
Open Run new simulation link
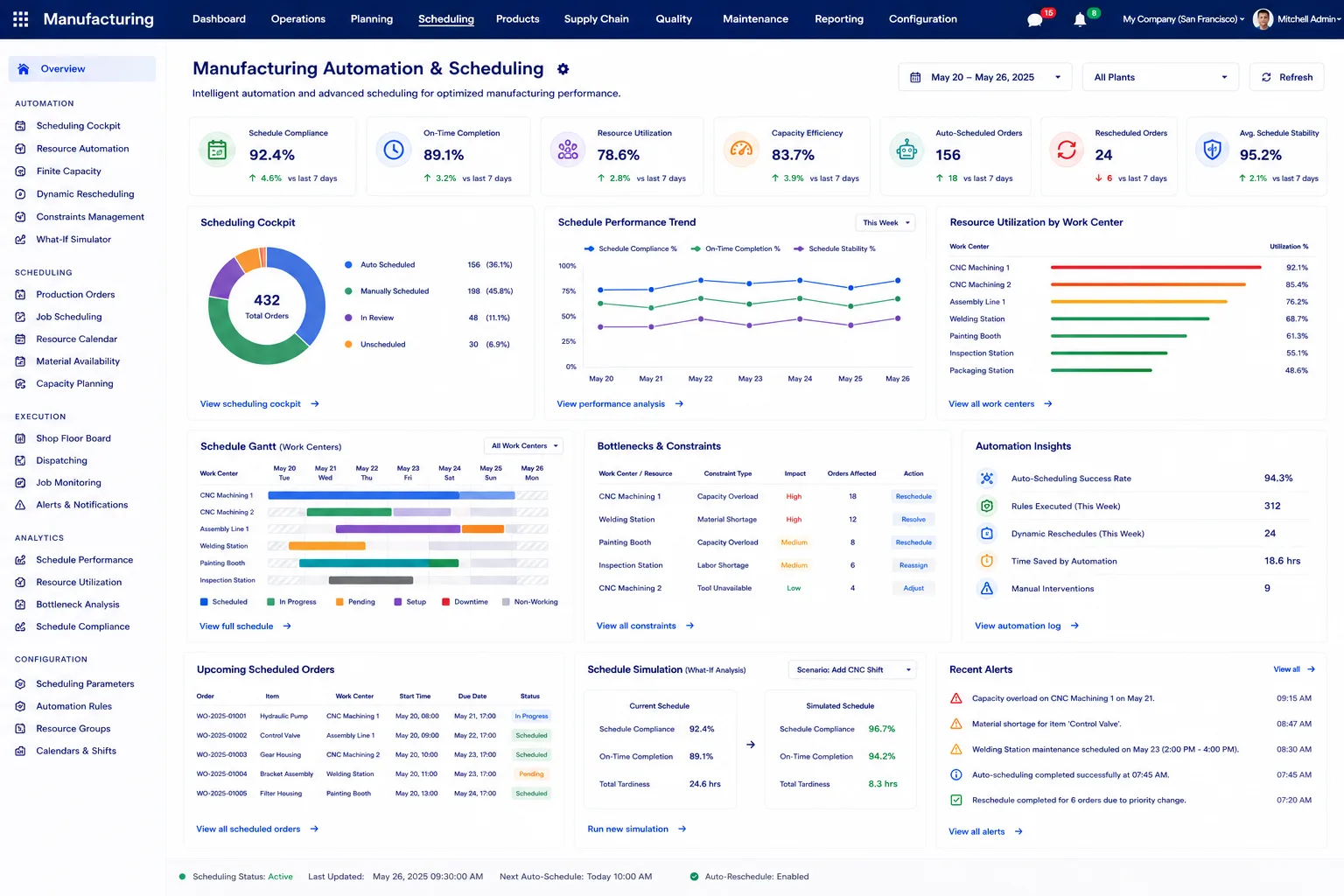637,829
